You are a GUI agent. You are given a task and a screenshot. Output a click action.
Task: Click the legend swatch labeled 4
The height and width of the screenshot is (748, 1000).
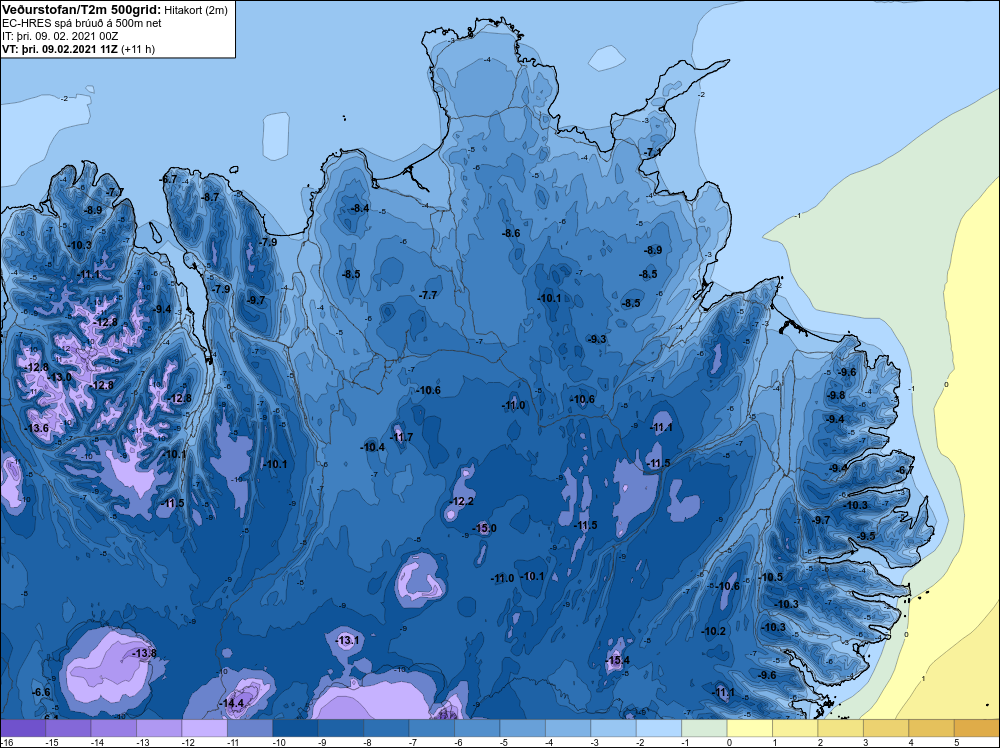tap(932, 728)
